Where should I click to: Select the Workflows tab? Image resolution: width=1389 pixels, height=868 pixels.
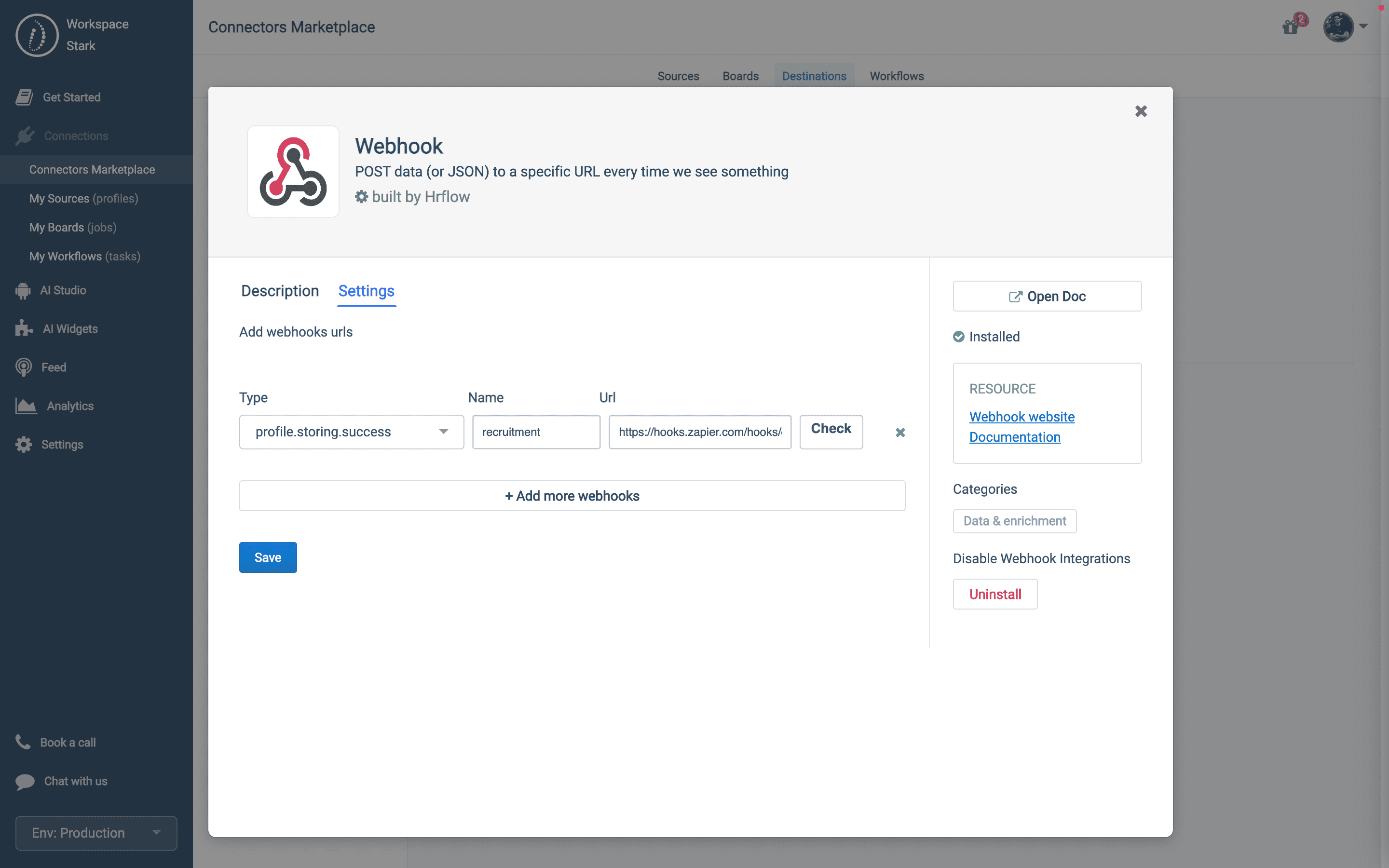click(x=896, y=76)
